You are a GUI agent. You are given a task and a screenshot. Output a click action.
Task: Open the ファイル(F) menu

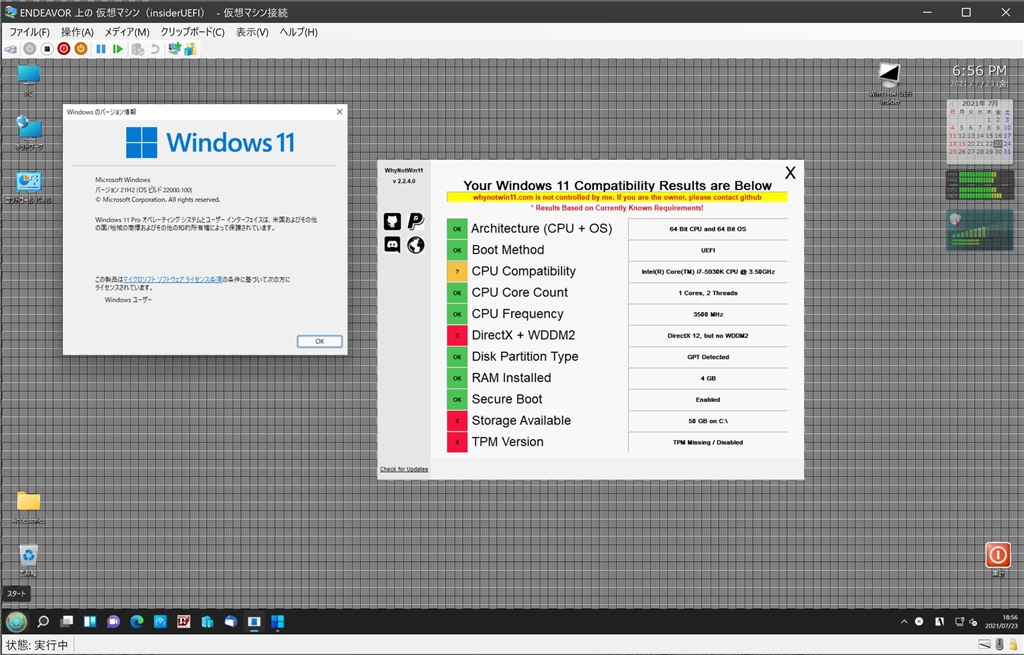29,32
